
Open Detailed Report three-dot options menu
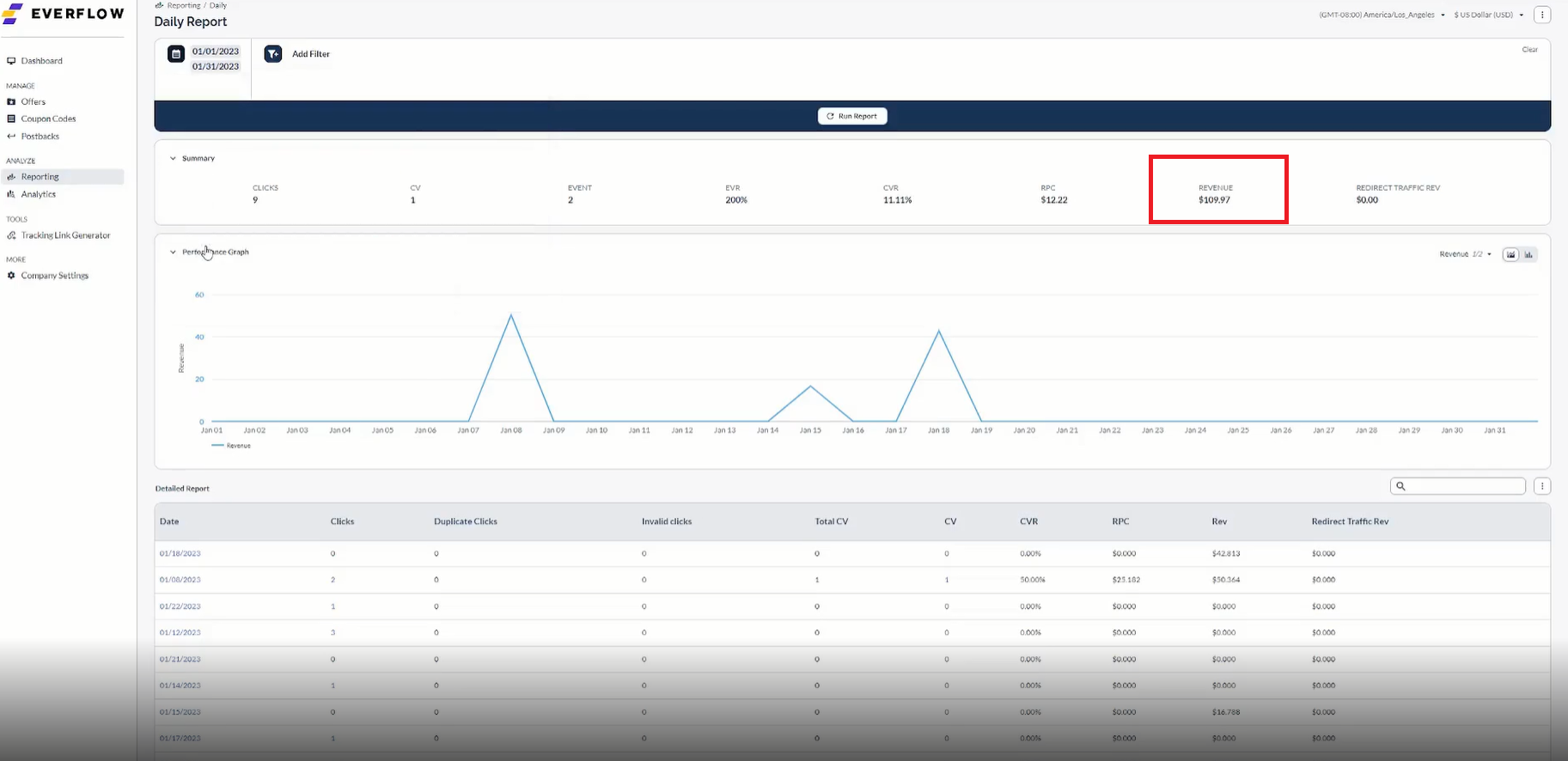[x=1542, y=486]
